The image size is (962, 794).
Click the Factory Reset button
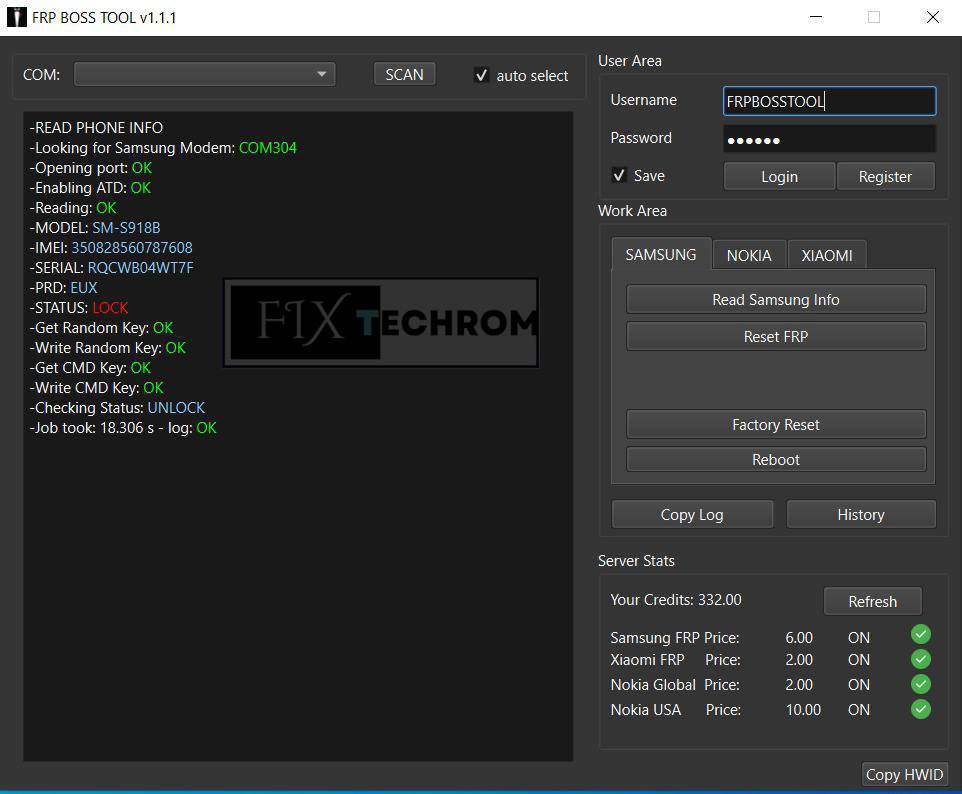coord(776,425)
